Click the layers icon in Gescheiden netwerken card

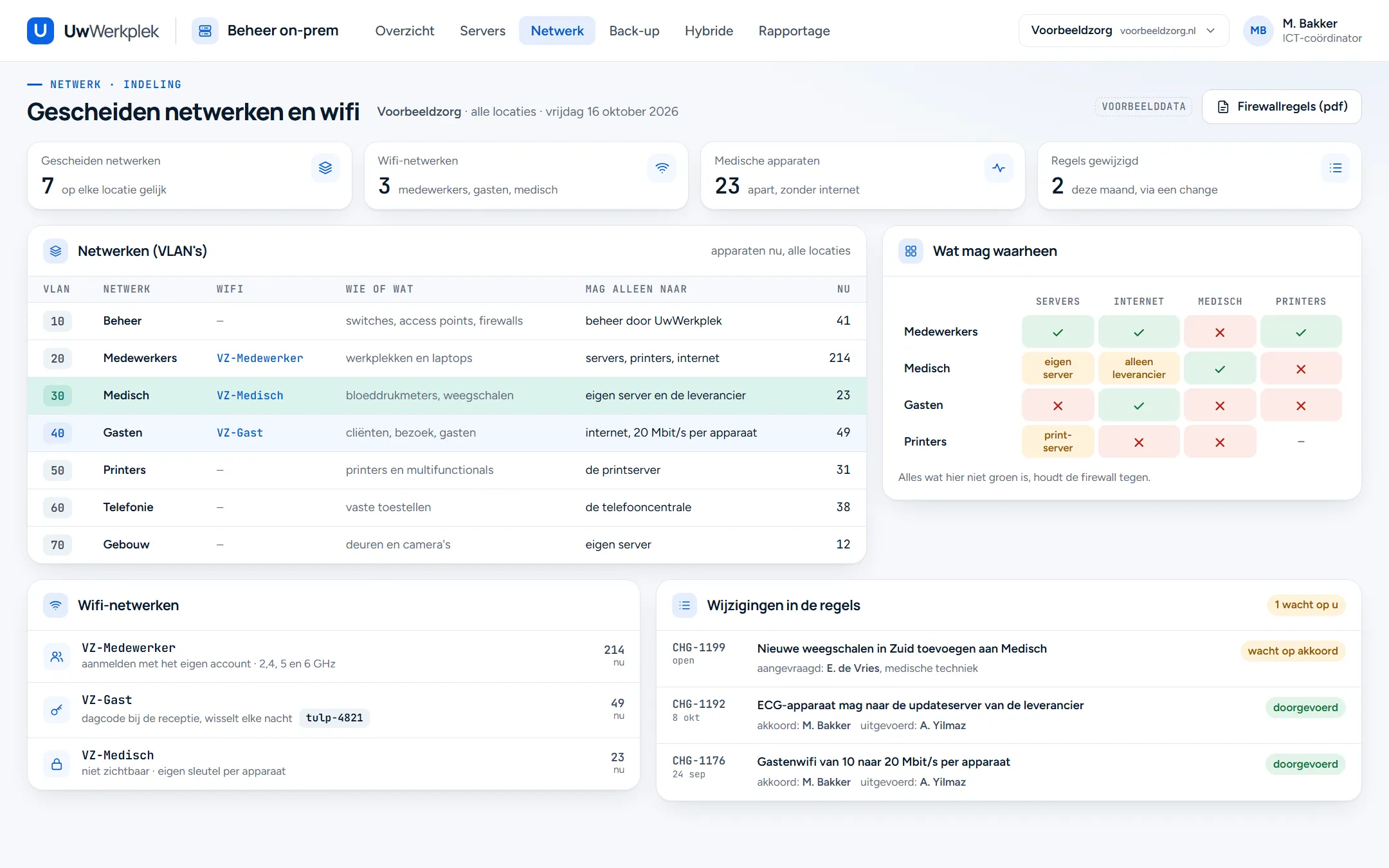click(325, 168)
